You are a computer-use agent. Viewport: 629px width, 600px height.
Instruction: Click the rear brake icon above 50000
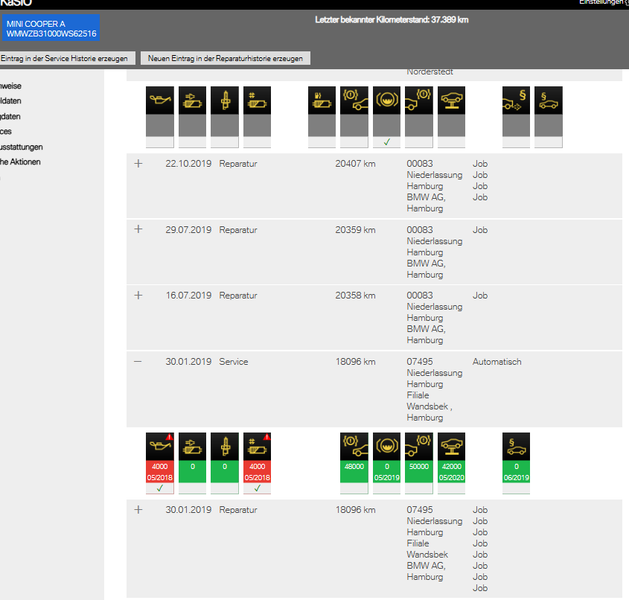(419, 446)
